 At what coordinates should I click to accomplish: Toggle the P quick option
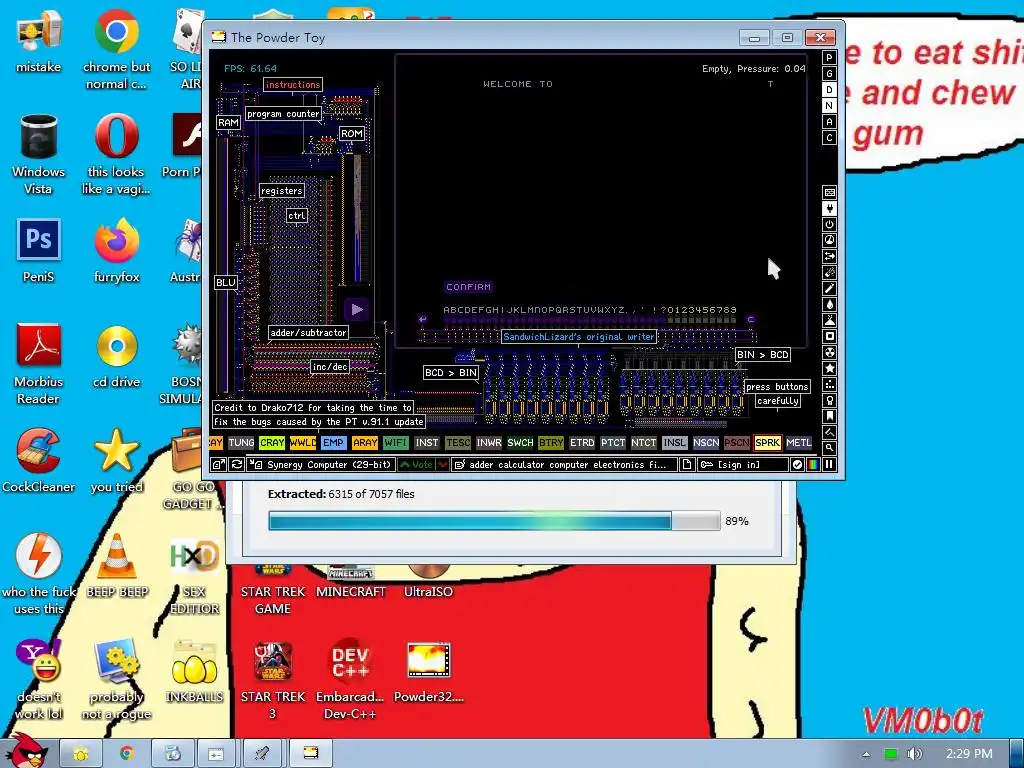click(829, 57)
